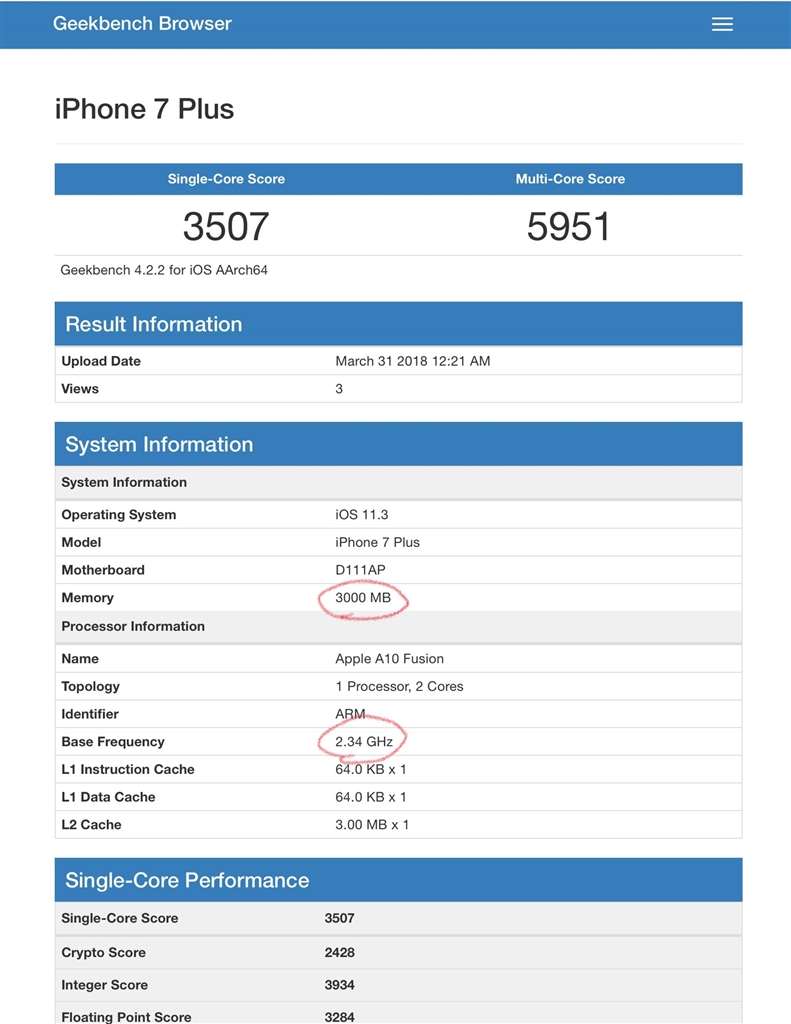Select the 3000 MB memory value
The width and height of the screenshot is (791, 1024).
pos(363,598)
